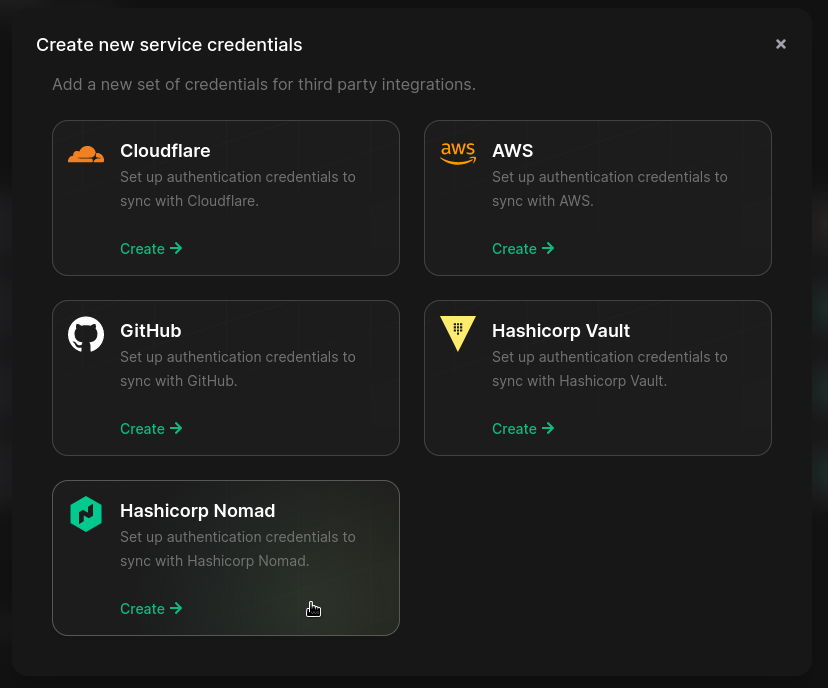Close the service credentials dialog
Screen dimensions: 828x688
[x=781, y=44]
